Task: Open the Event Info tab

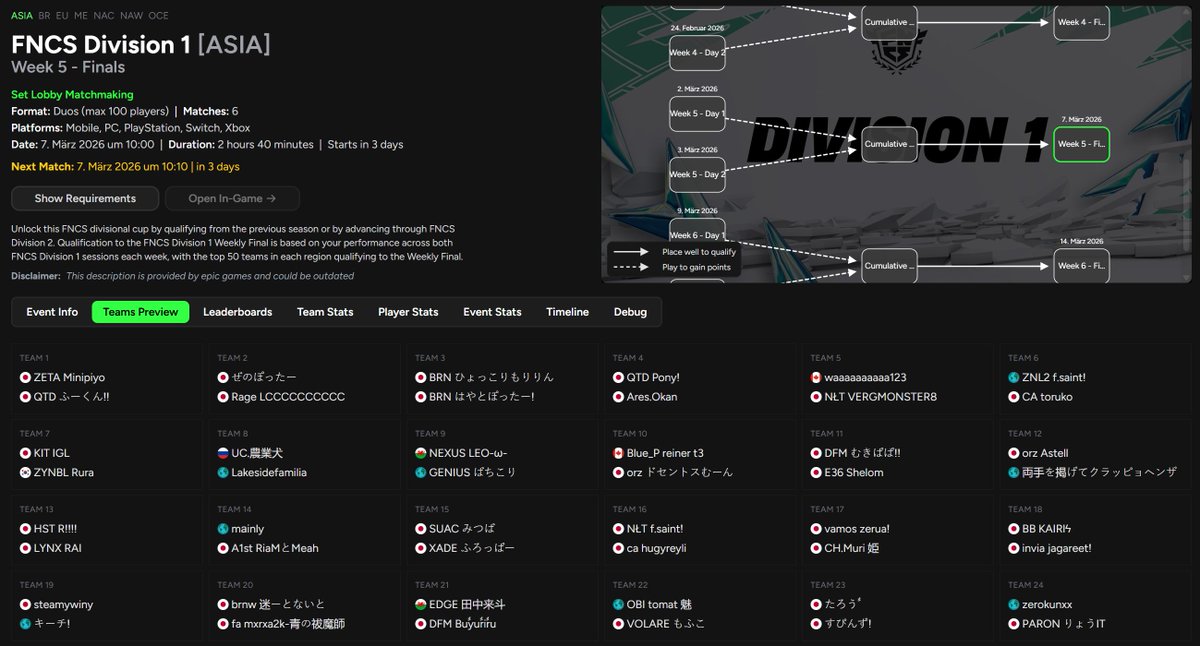Action: pos(52,312)
